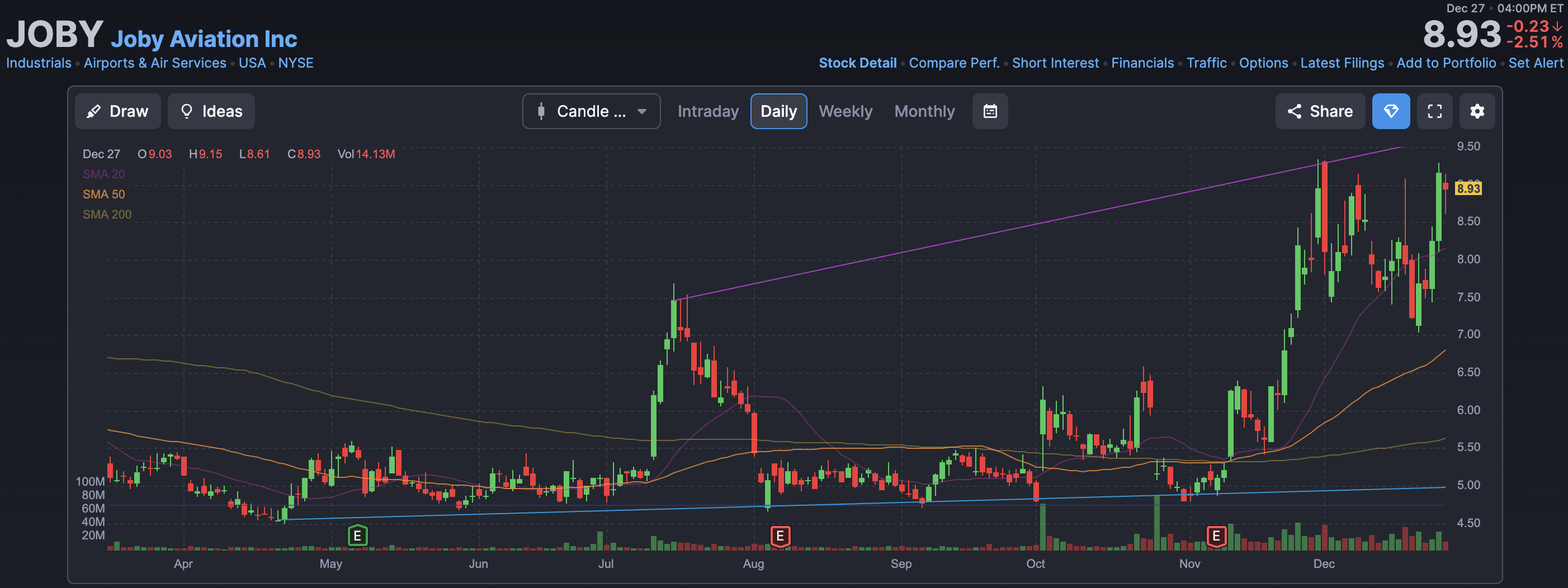The height and width of the screenshot is (588, 1568).
Task: Expand the Candle chart type dropdown
Action: coord(591,111)
